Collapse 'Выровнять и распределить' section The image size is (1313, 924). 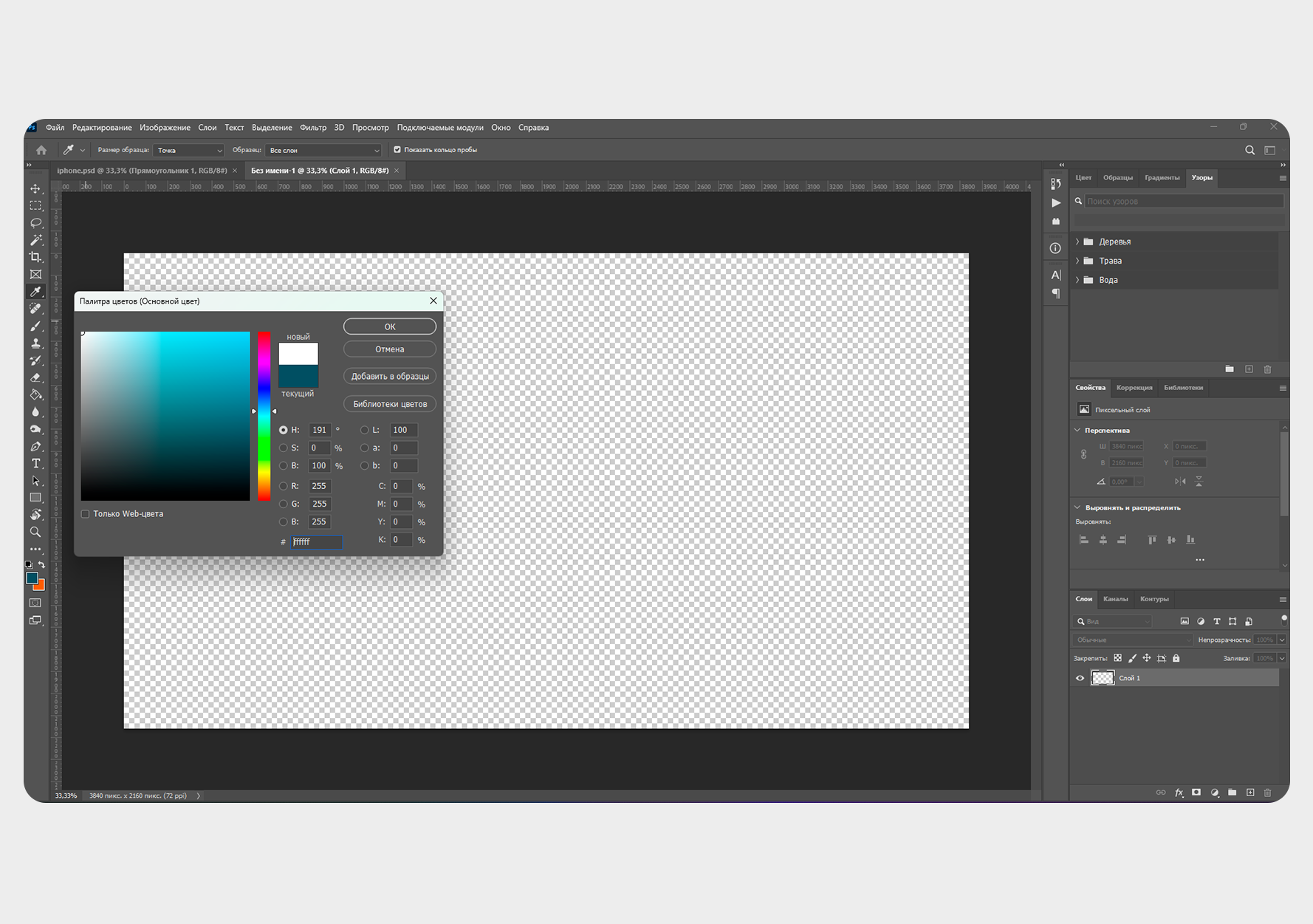point(1077,507)
